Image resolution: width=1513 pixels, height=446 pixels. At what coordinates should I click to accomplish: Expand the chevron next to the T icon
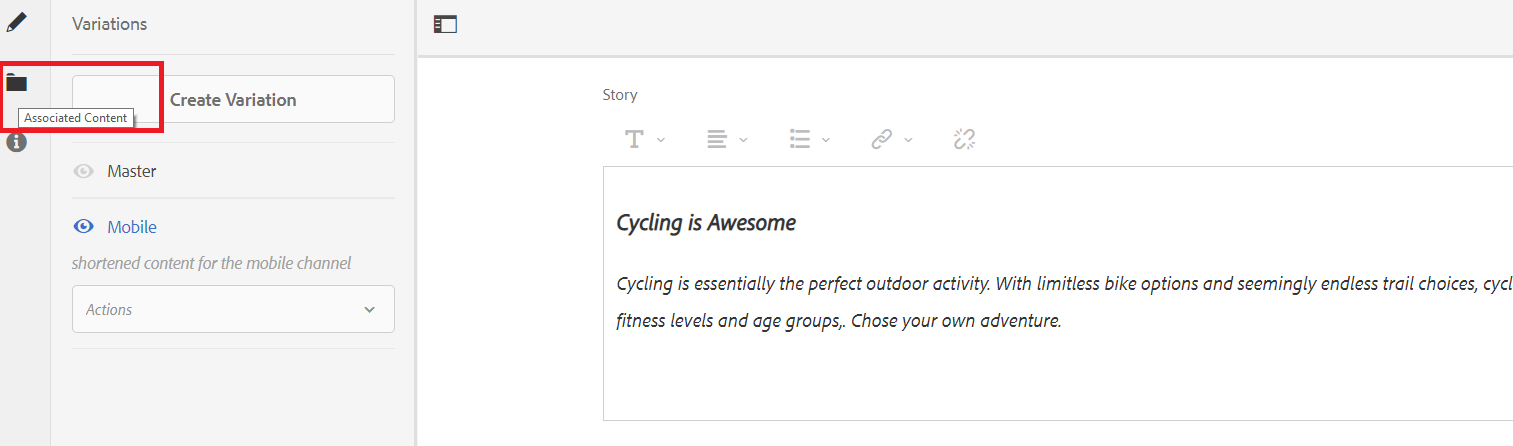pyautogui.click(x=661, y=140)
